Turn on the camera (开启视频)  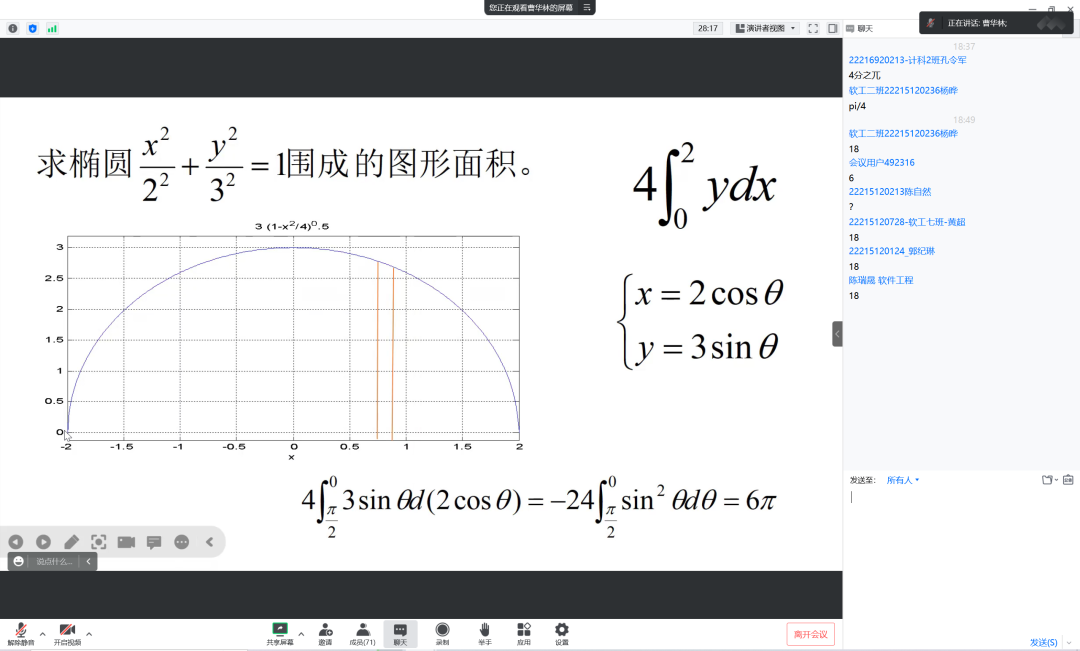[67, 631]
